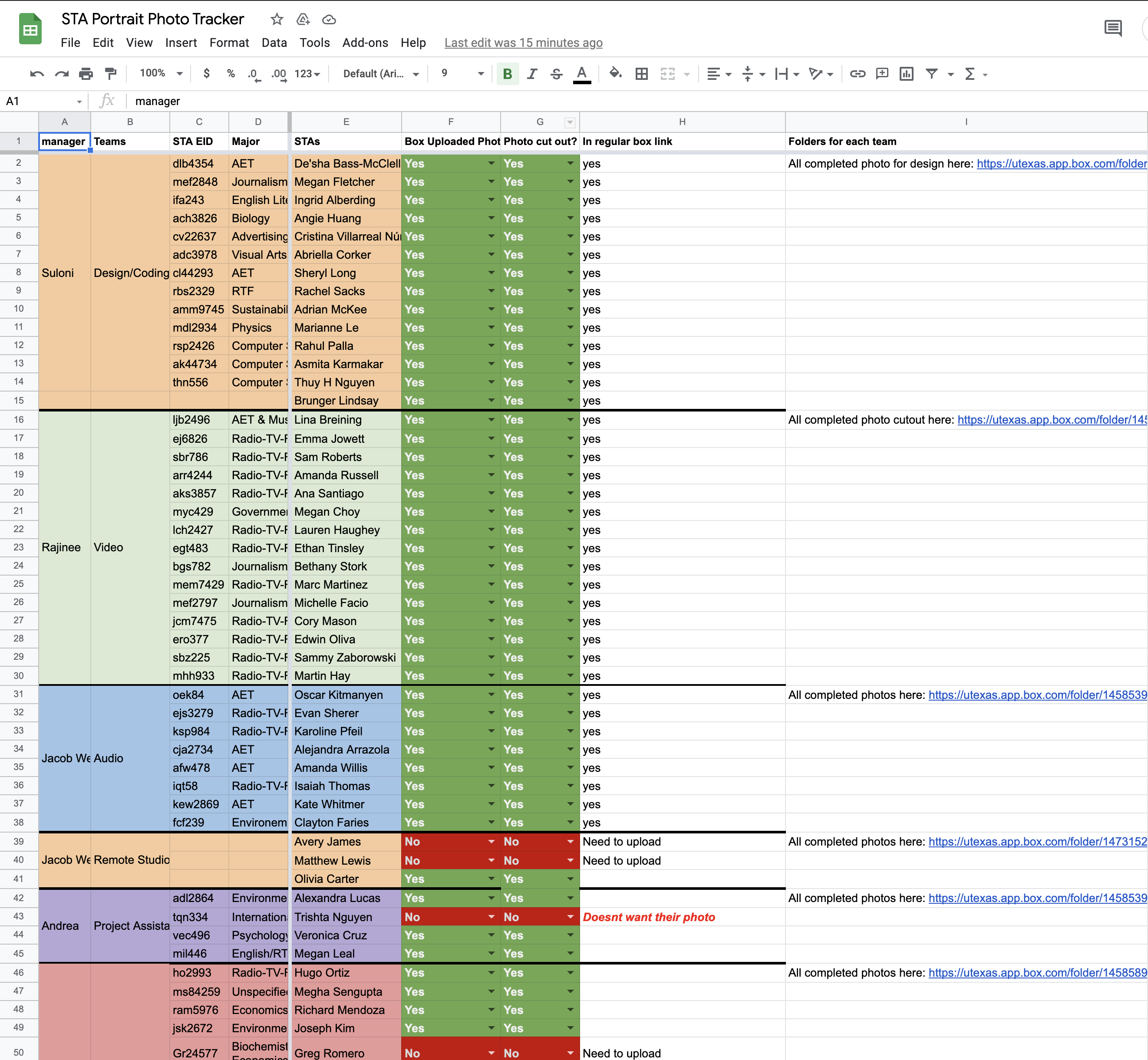The height and width of the screenshot is (1060, 1148).
Task: Open the File menu
Action: (70, 43)
